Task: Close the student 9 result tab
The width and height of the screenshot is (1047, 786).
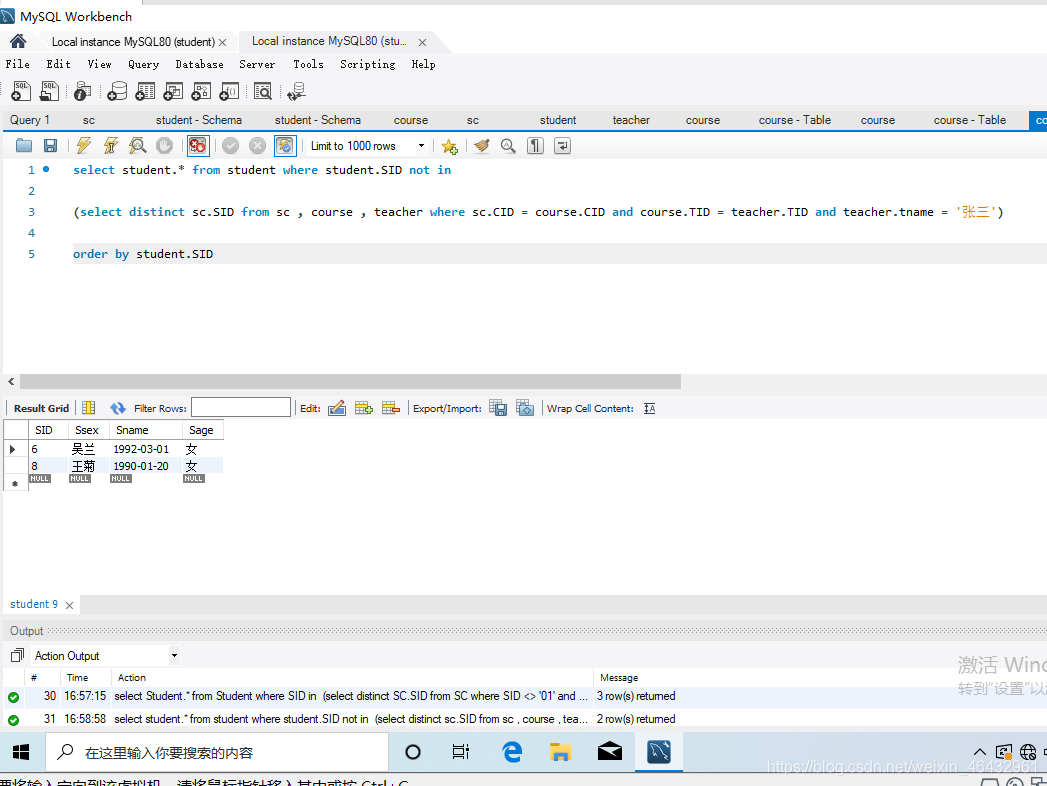Action: click(x=69, y=605)
